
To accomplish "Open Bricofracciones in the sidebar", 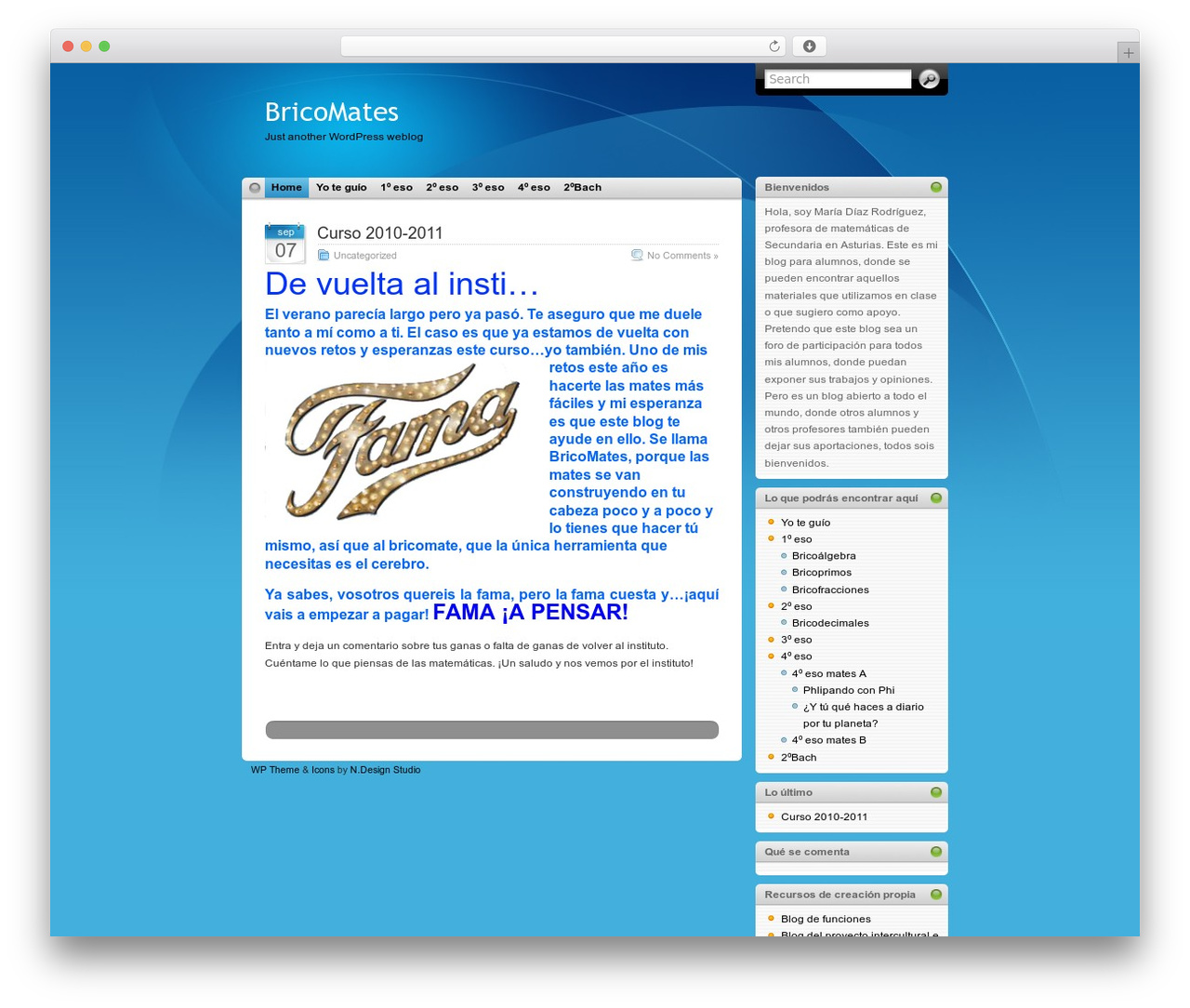I will coord(830,590).
